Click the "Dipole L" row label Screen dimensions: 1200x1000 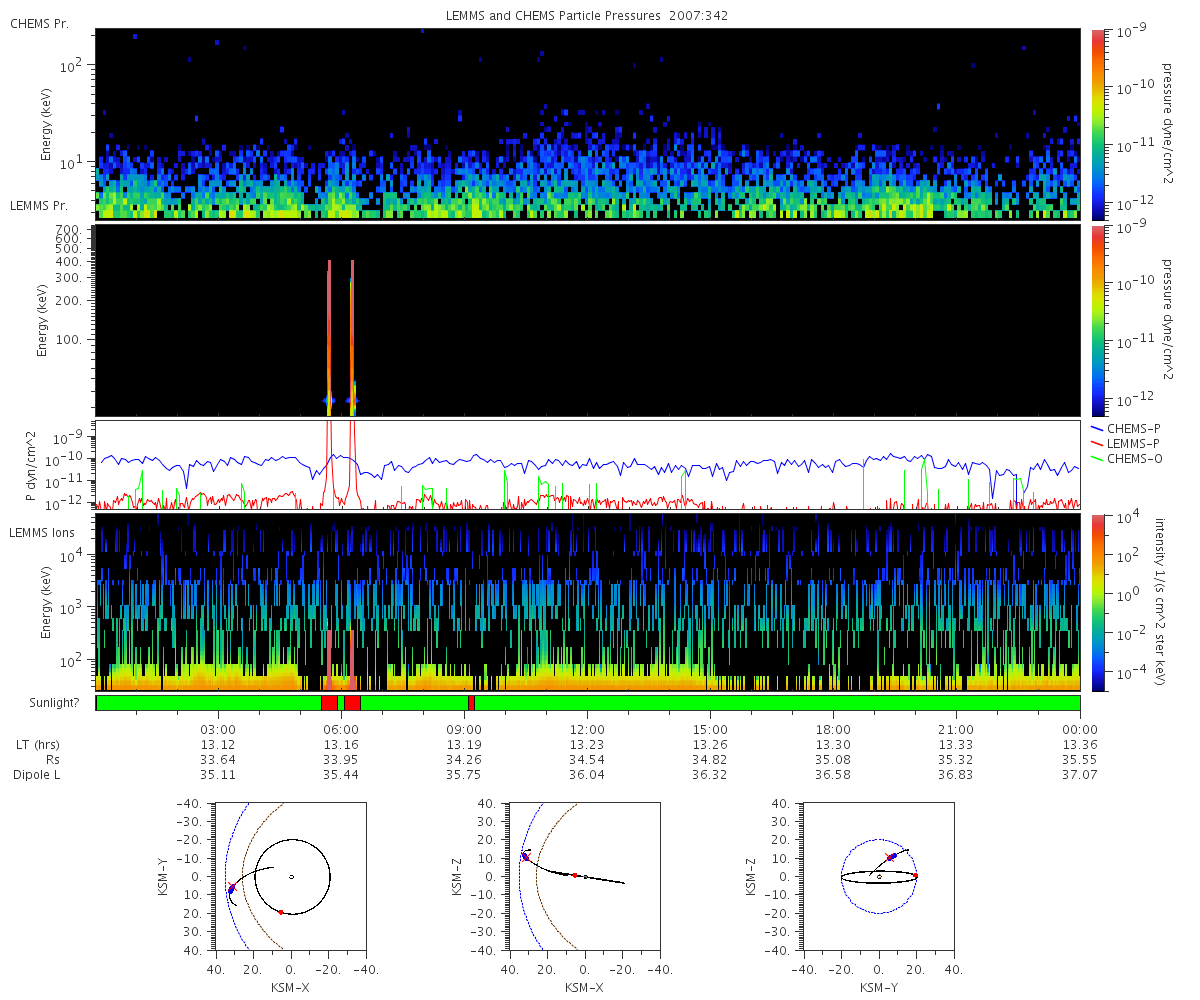(36, 774)
